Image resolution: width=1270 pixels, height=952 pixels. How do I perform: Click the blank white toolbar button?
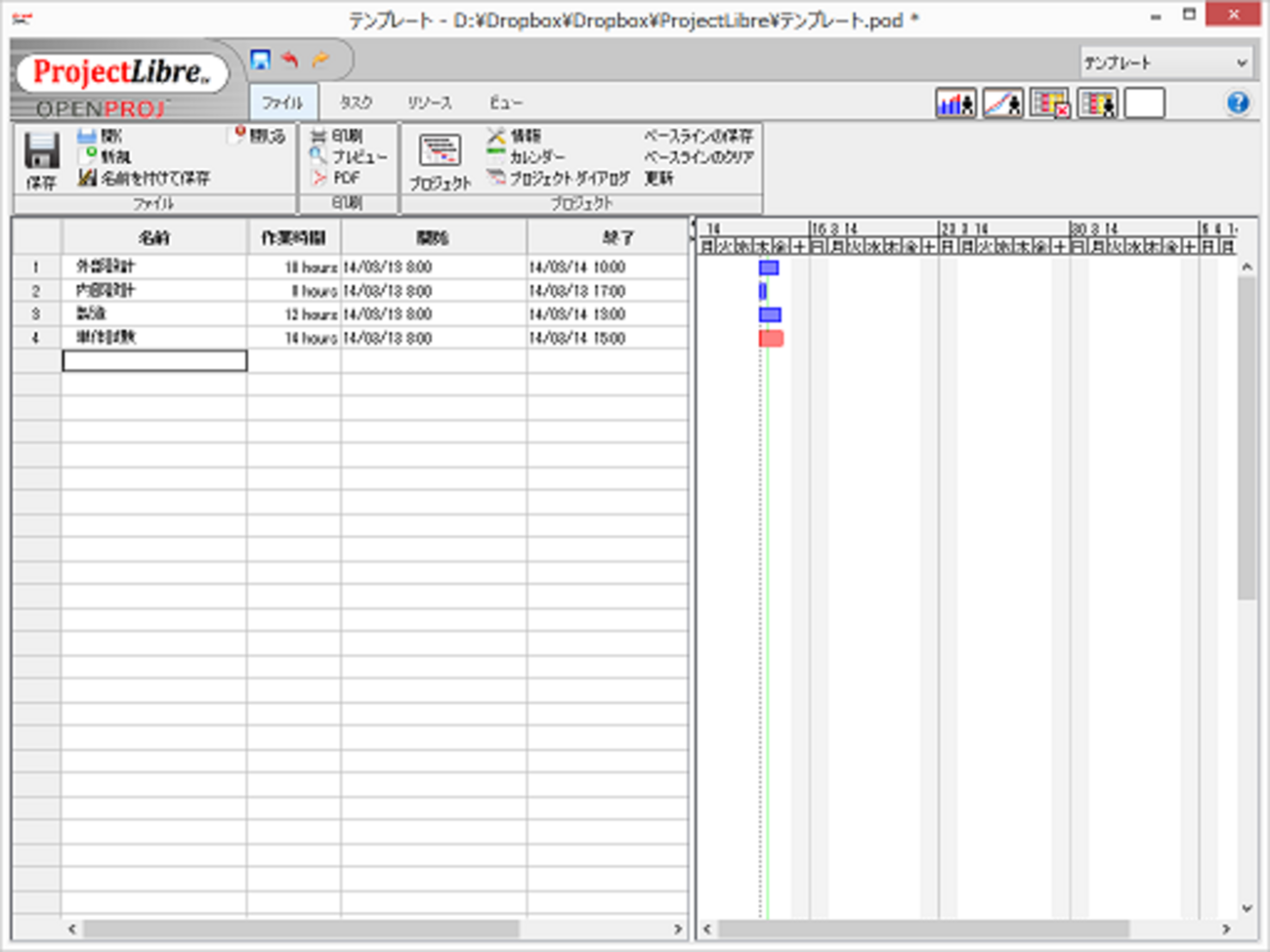point(1145,103)
